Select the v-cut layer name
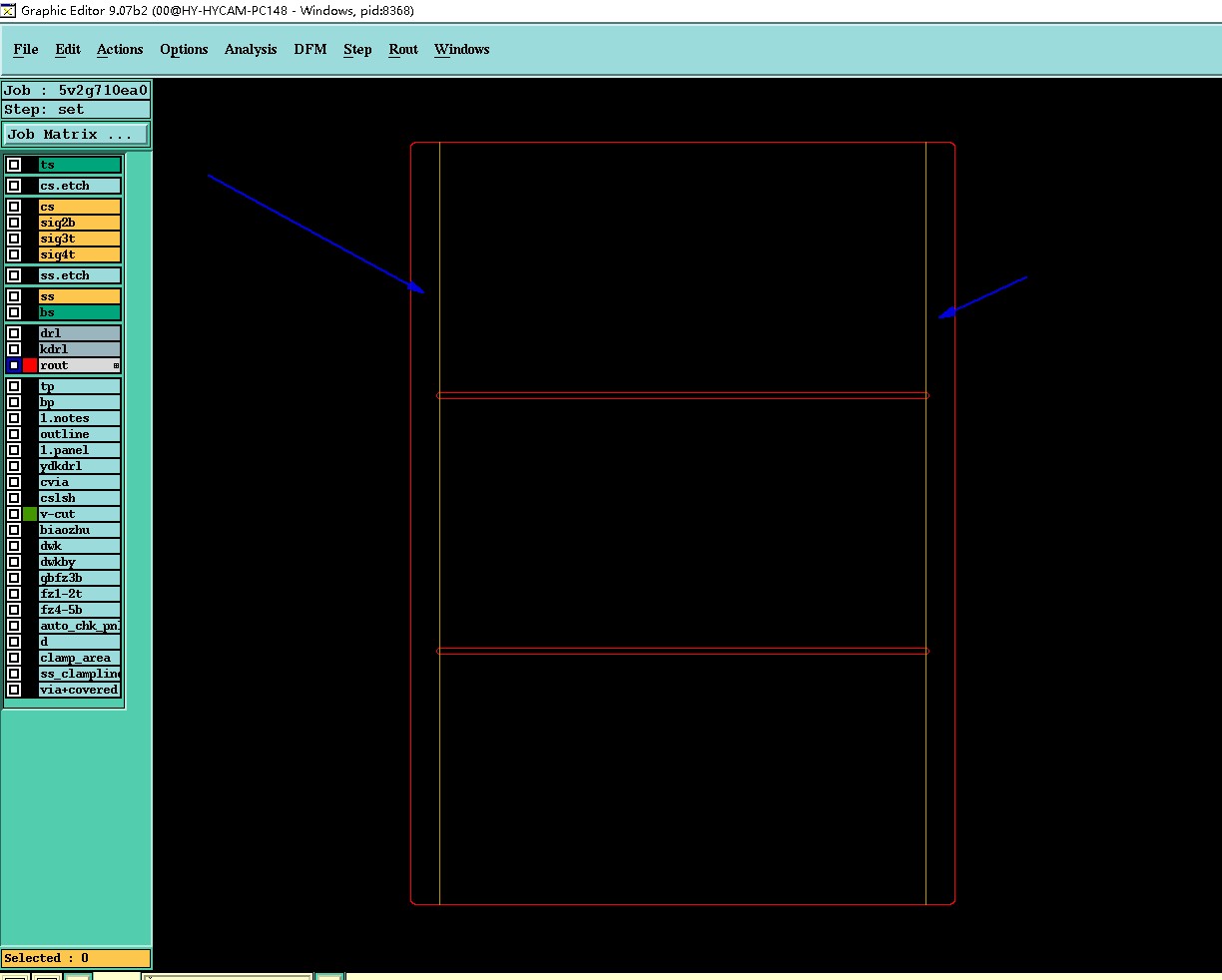The height and width of the screenshot is (980, 1222). pos(80,514)
